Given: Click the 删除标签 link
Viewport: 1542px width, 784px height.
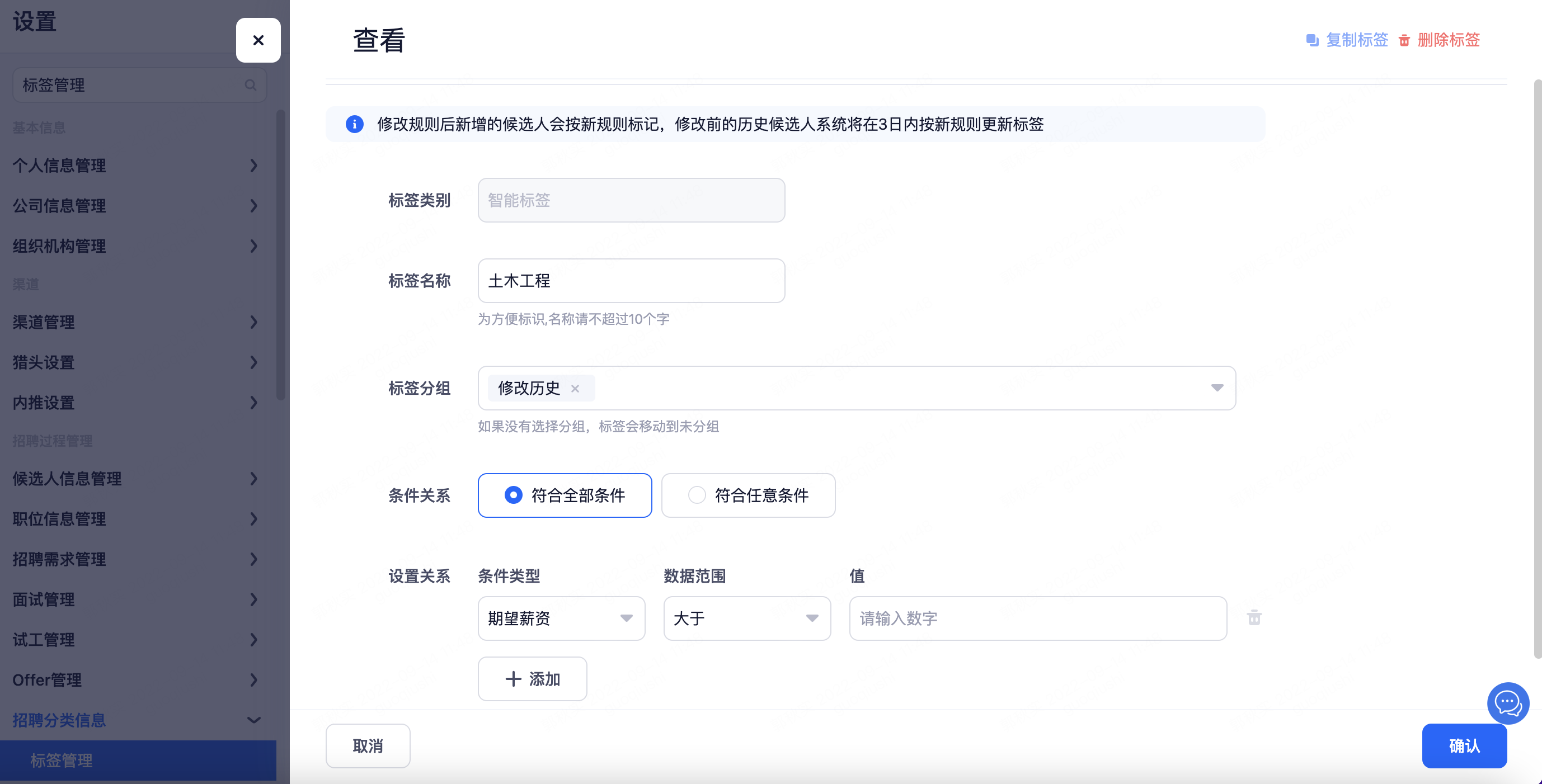Looking at the screenshot, I should [x=1449, y=40].
